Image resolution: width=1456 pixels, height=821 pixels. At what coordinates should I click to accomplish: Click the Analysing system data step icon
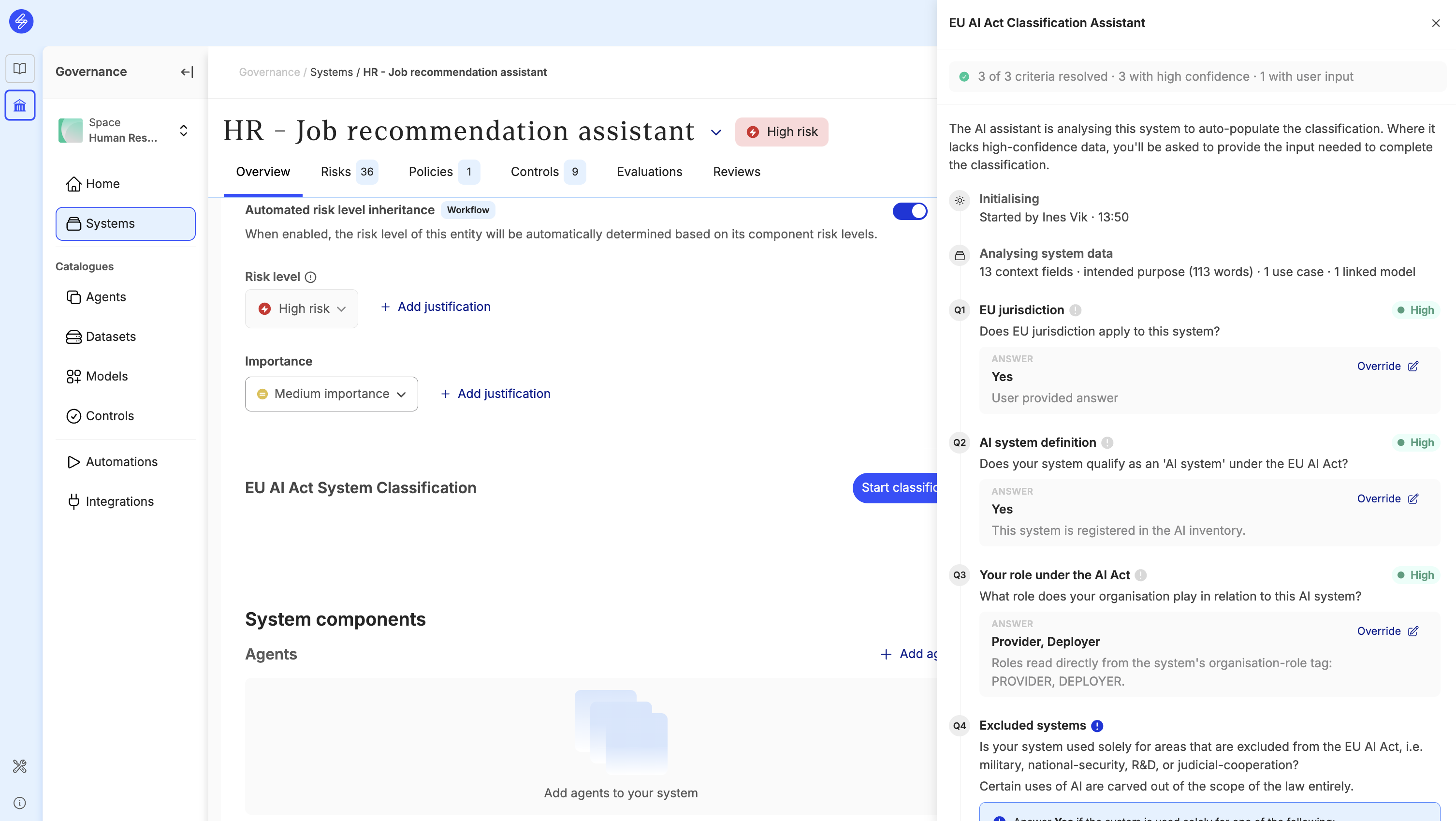tap(960, 255)
